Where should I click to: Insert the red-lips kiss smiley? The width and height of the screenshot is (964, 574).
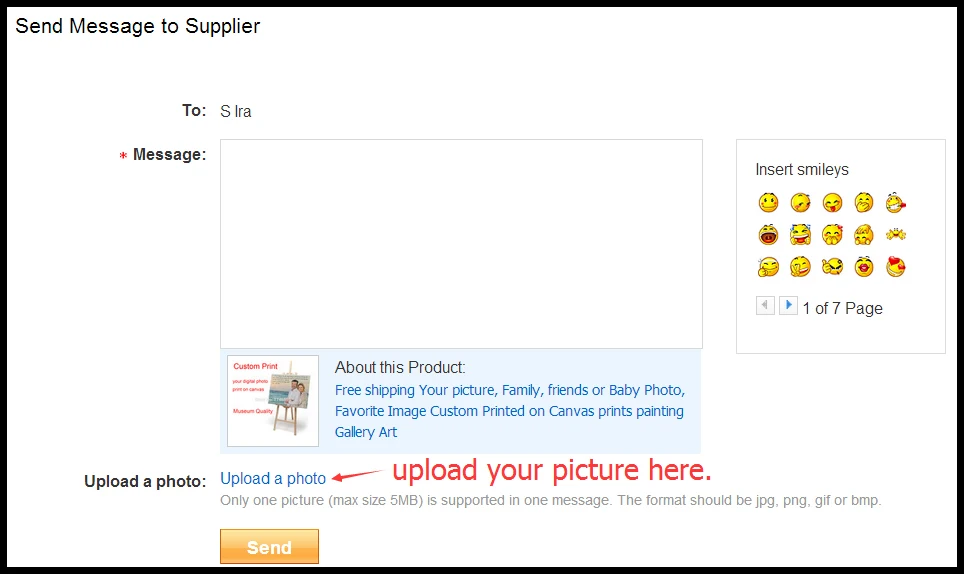tap(864, 267)
